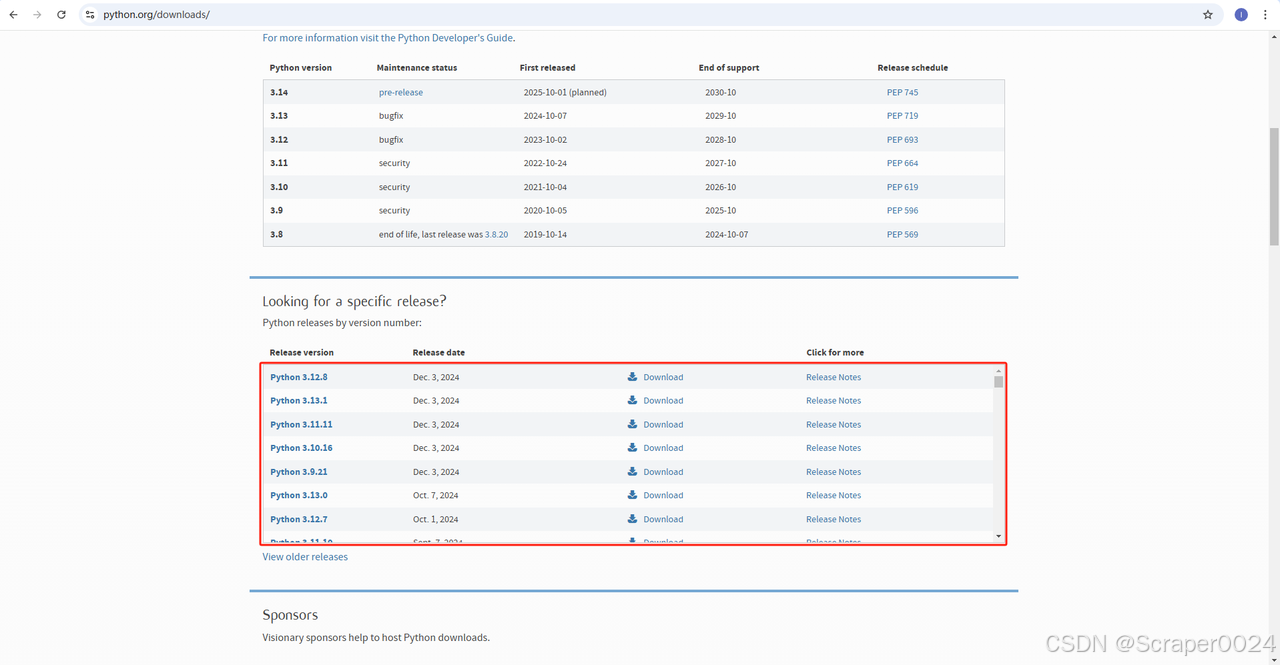Click the release list scrollbar up arrow

(998, 370)
